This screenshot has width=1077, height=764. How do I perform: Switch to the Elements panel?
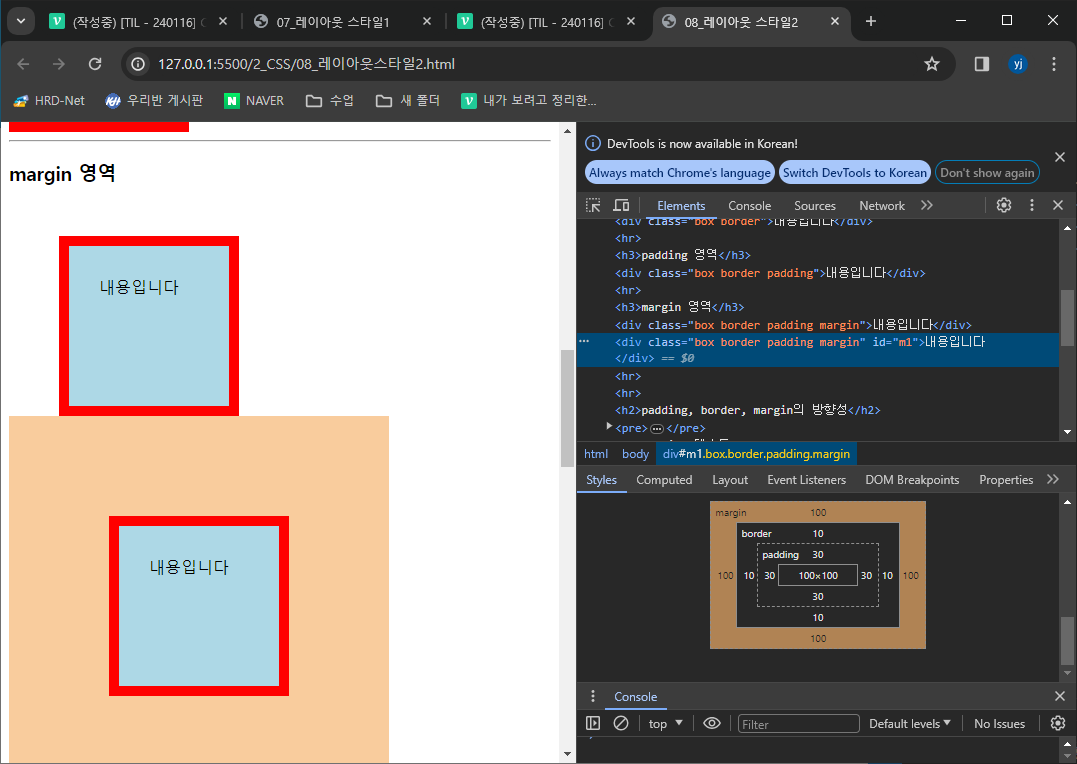point(681,205)
